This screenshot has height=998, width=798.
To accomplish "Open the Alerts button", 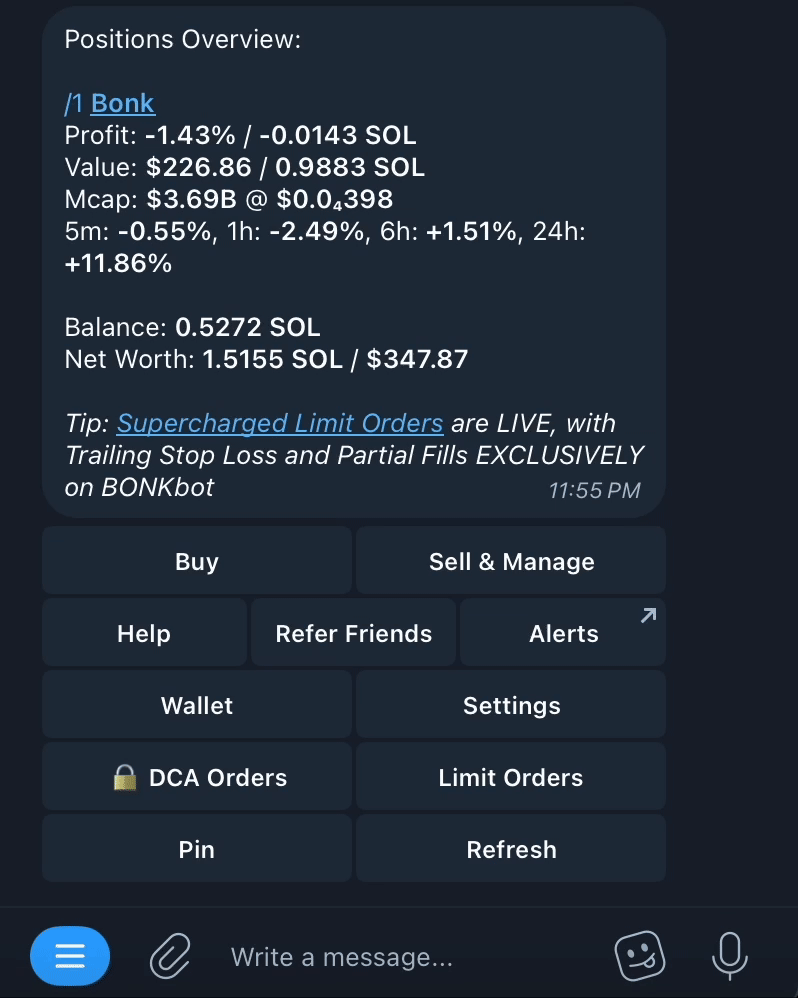I will pos(563,634).
